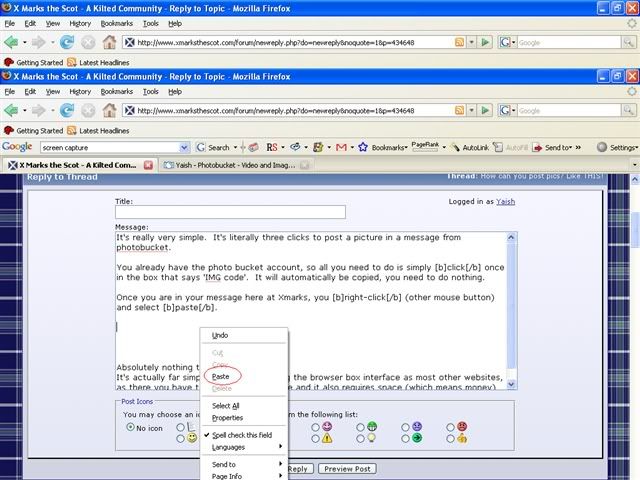Click the Bookmarks star in Google toolbar
The image size is (640, 480).
pos(363,147)
